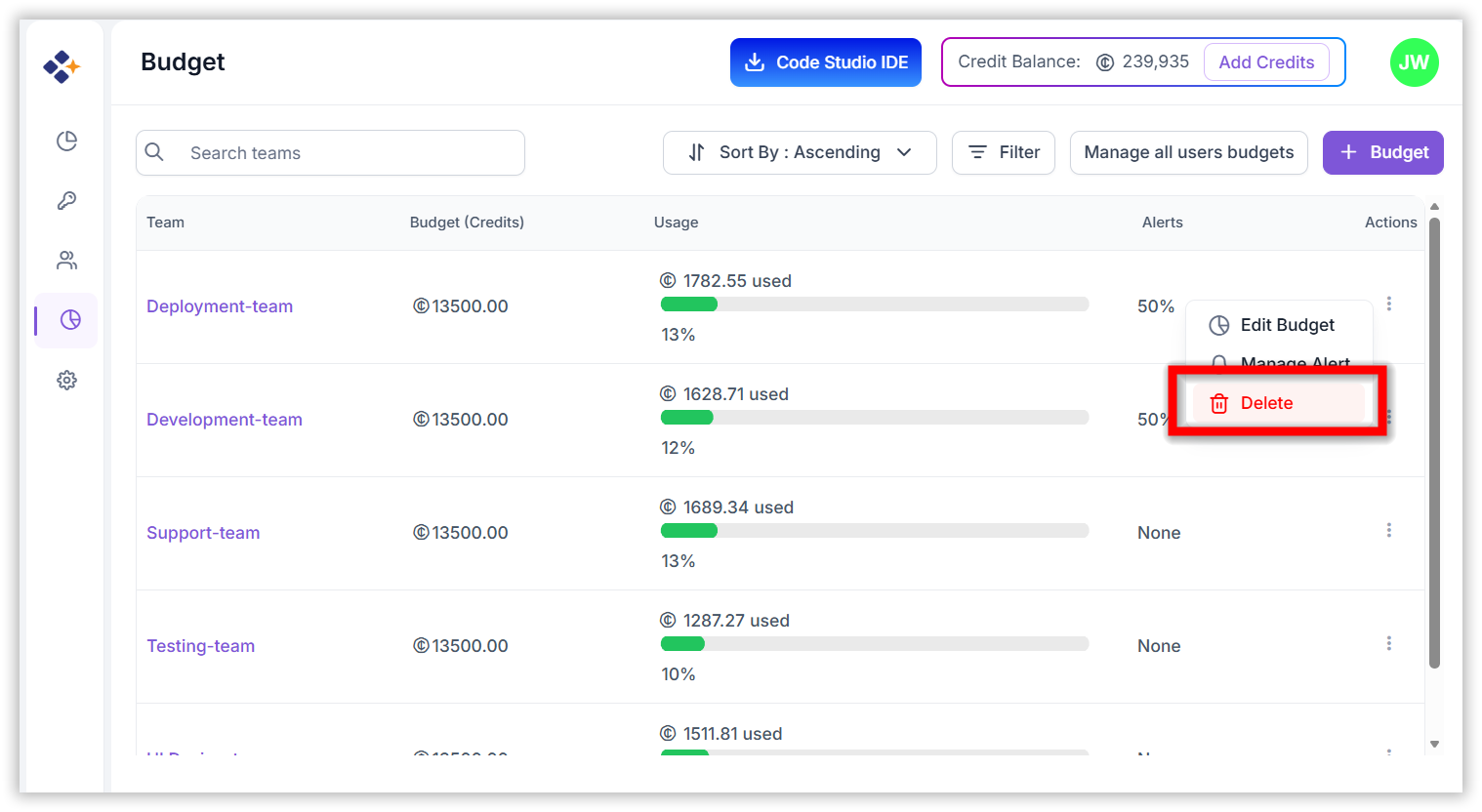
Task: Open the users sidebar icon
Action: point(66,261)
